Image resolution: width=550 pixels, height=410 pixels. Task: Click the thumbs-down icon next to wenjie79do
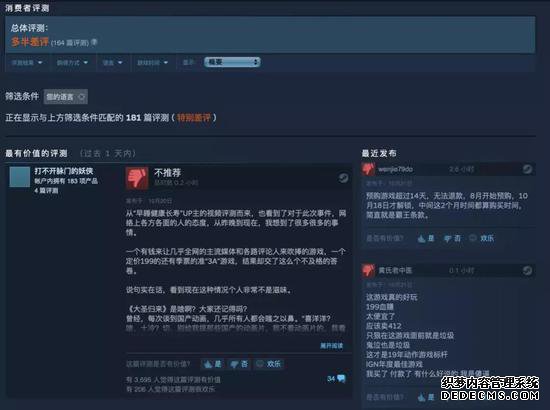coord(368,169)
